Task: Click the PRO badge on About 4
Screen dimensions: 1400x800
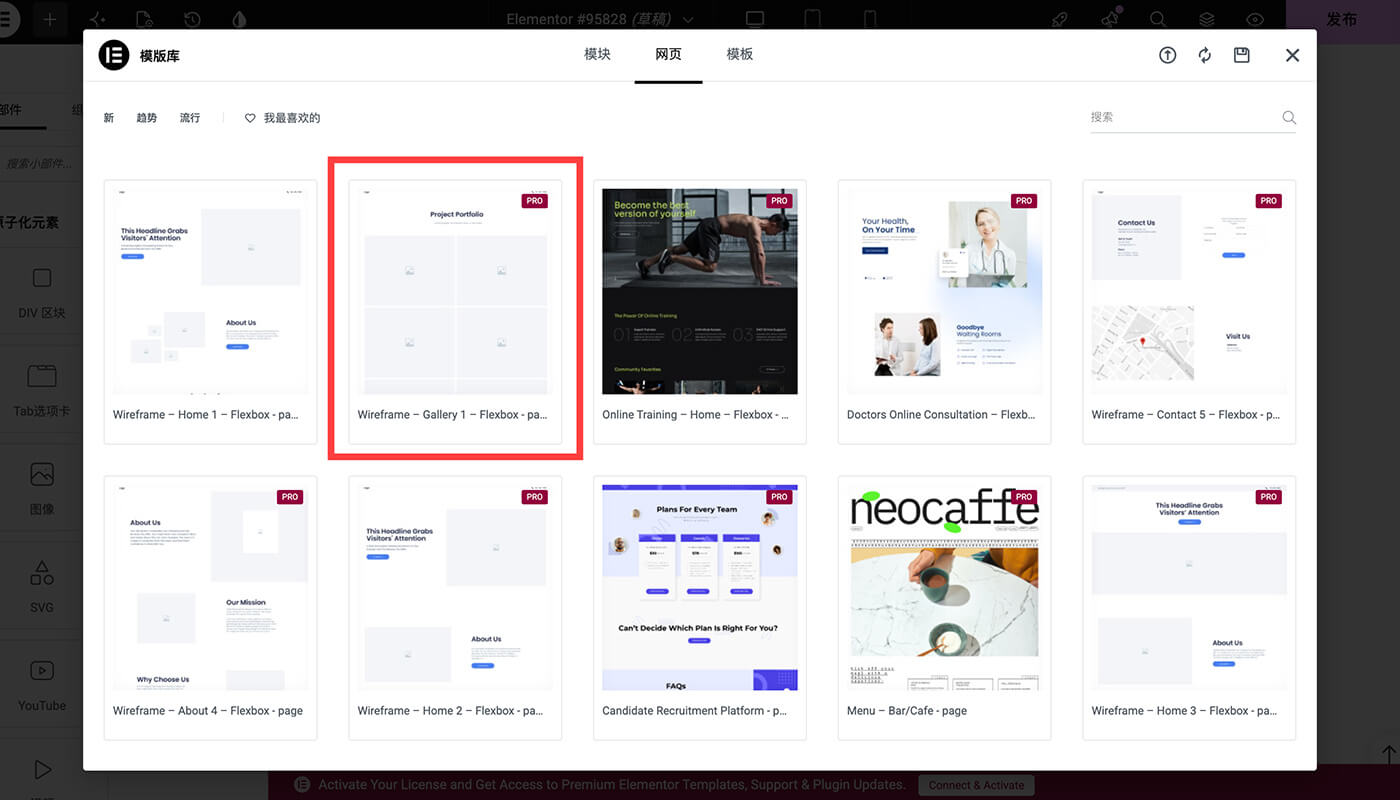Action: point(290,497)
